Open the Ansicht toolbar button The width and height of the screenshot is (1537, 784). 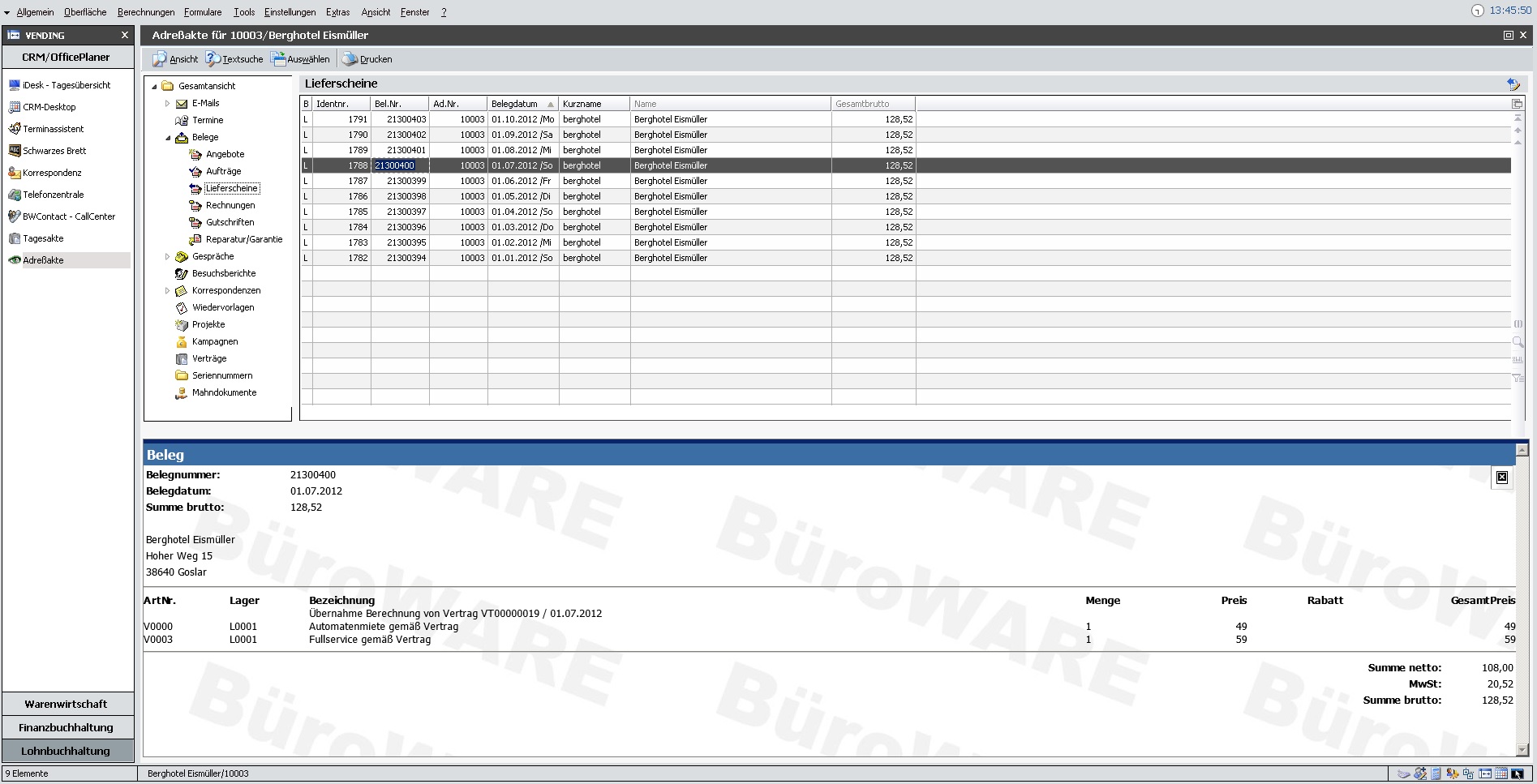[x=175, y=59]
